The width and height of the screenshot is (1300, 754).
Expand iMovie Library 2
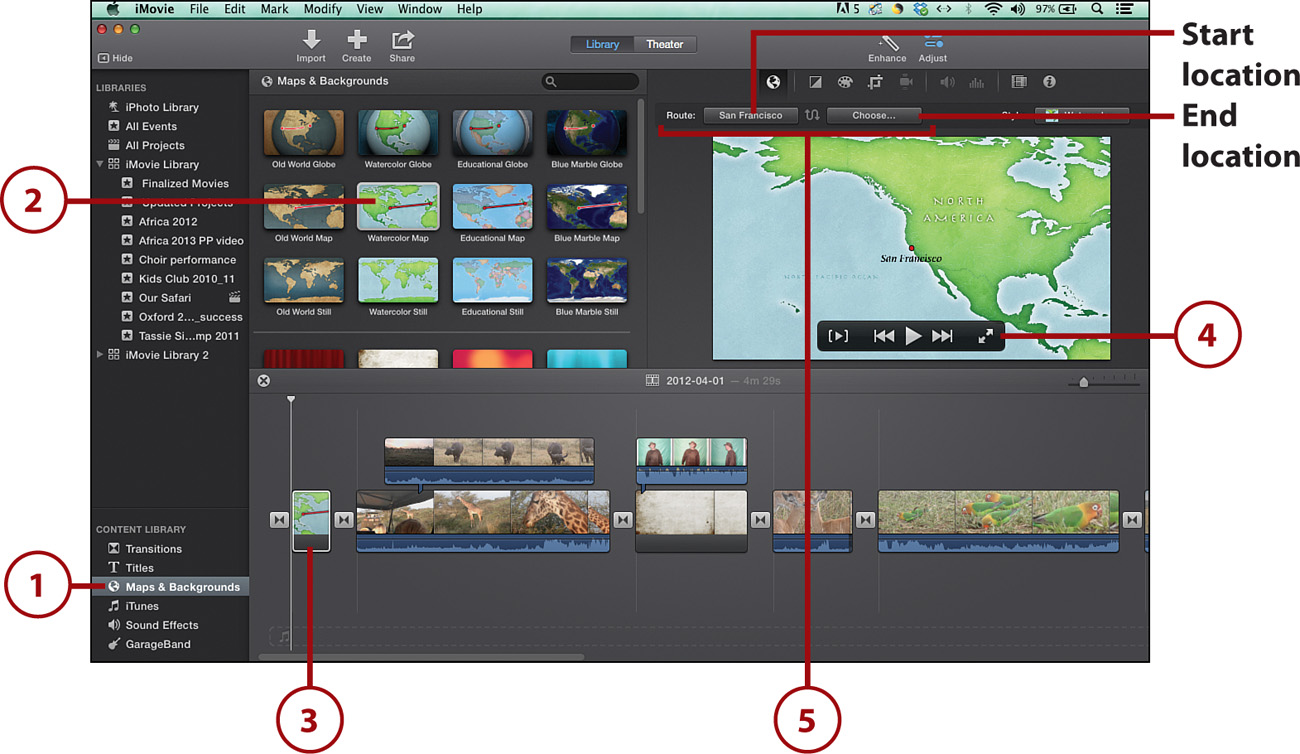pos(100,355)
